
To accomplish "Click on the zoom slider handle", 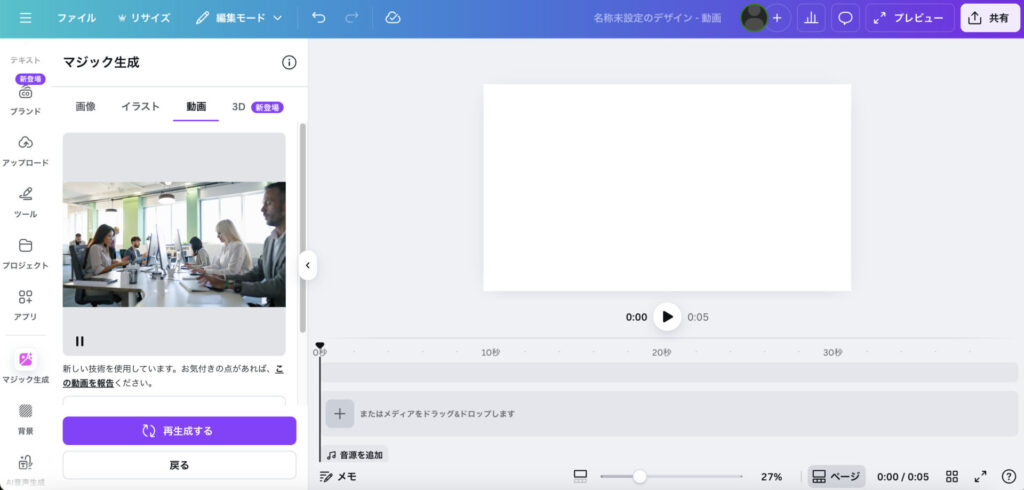I will (639, 477).
